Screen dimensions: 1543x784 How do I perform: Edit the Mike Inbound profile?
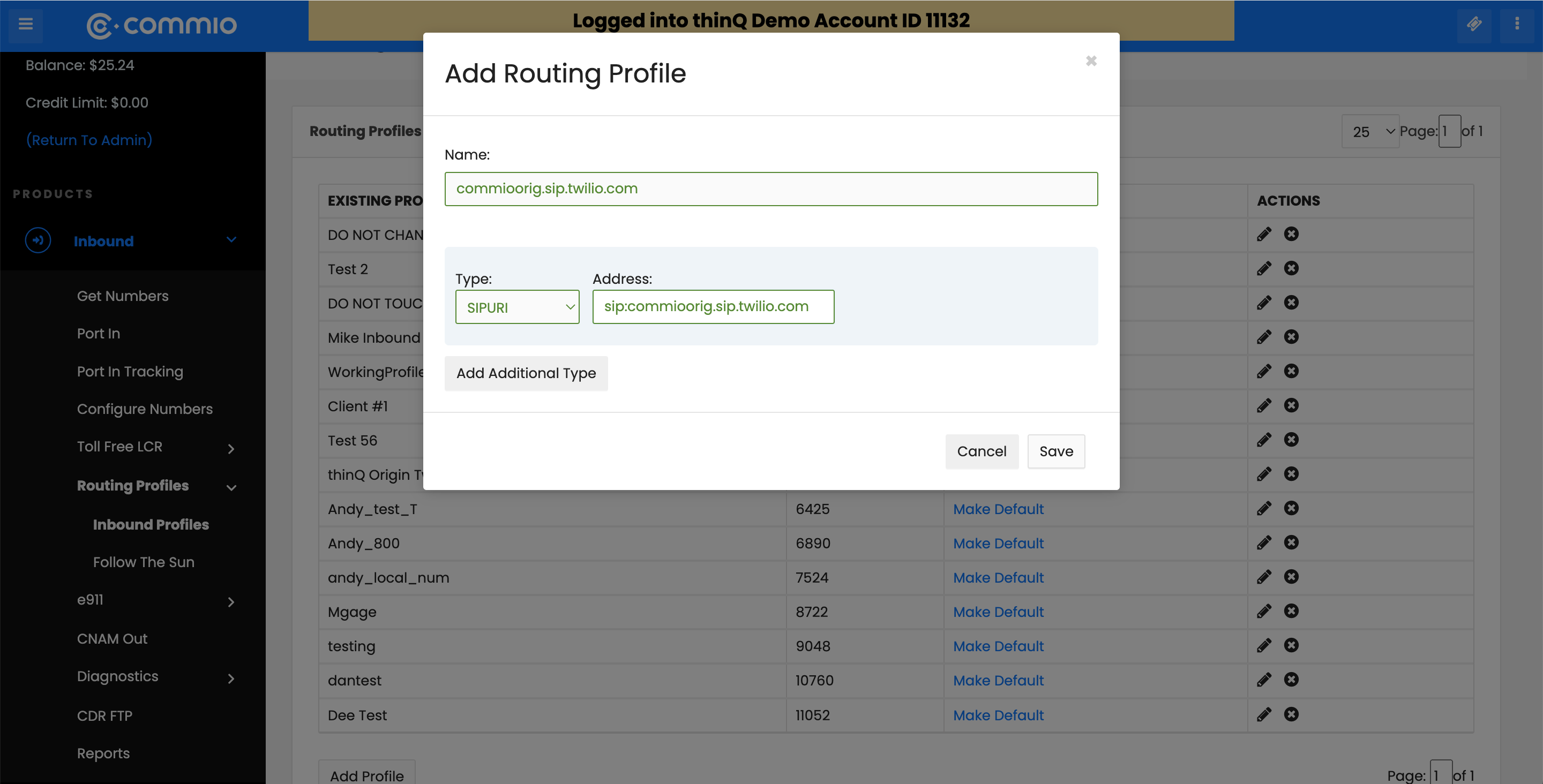pyautogui.click(x=1264, y=337)
